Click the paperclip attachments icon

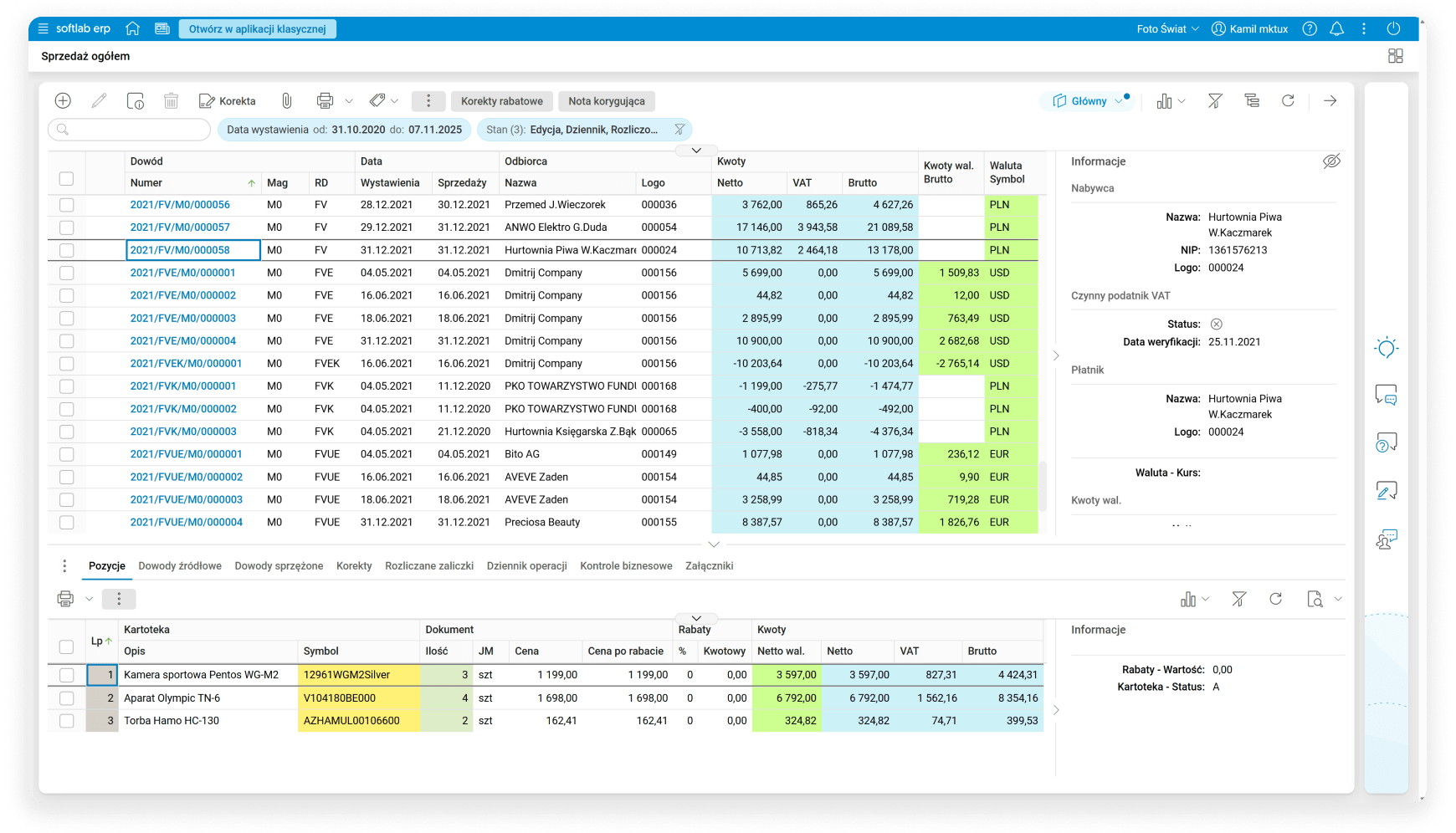pyautogui.click(x=286, y=101)
